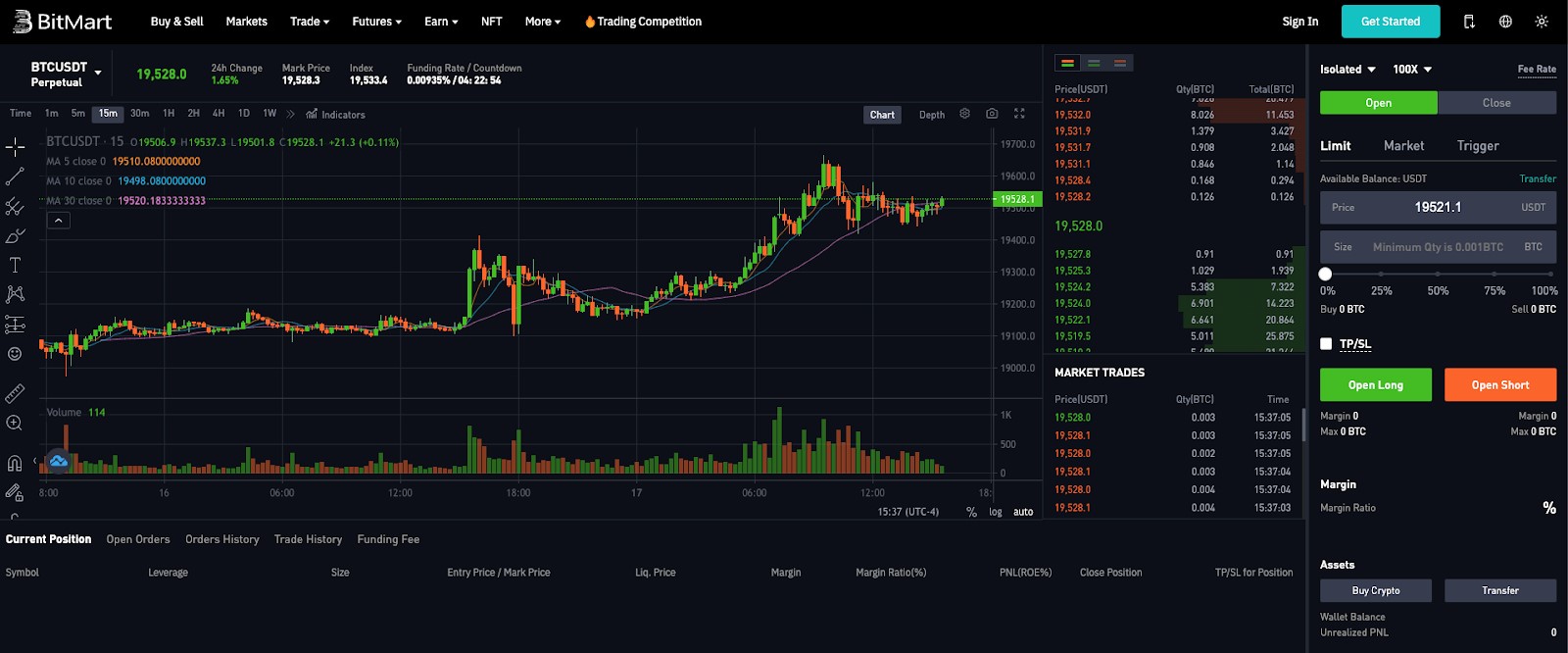Expand the BTCUSDT Perpetual pair selector
The image size is (1568, 653).
point(66,75)
